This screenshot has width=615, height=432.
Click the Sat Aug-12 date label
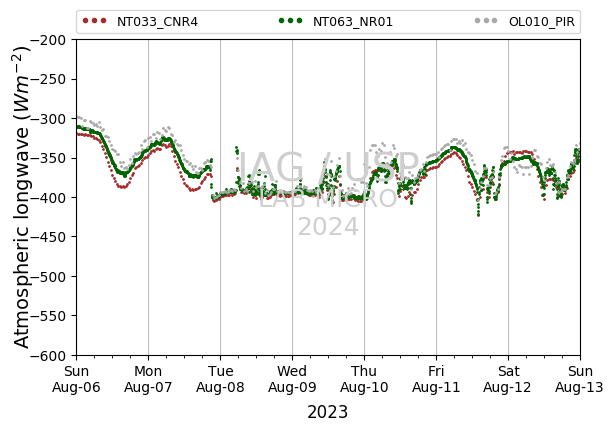click(x=508, y=379)
